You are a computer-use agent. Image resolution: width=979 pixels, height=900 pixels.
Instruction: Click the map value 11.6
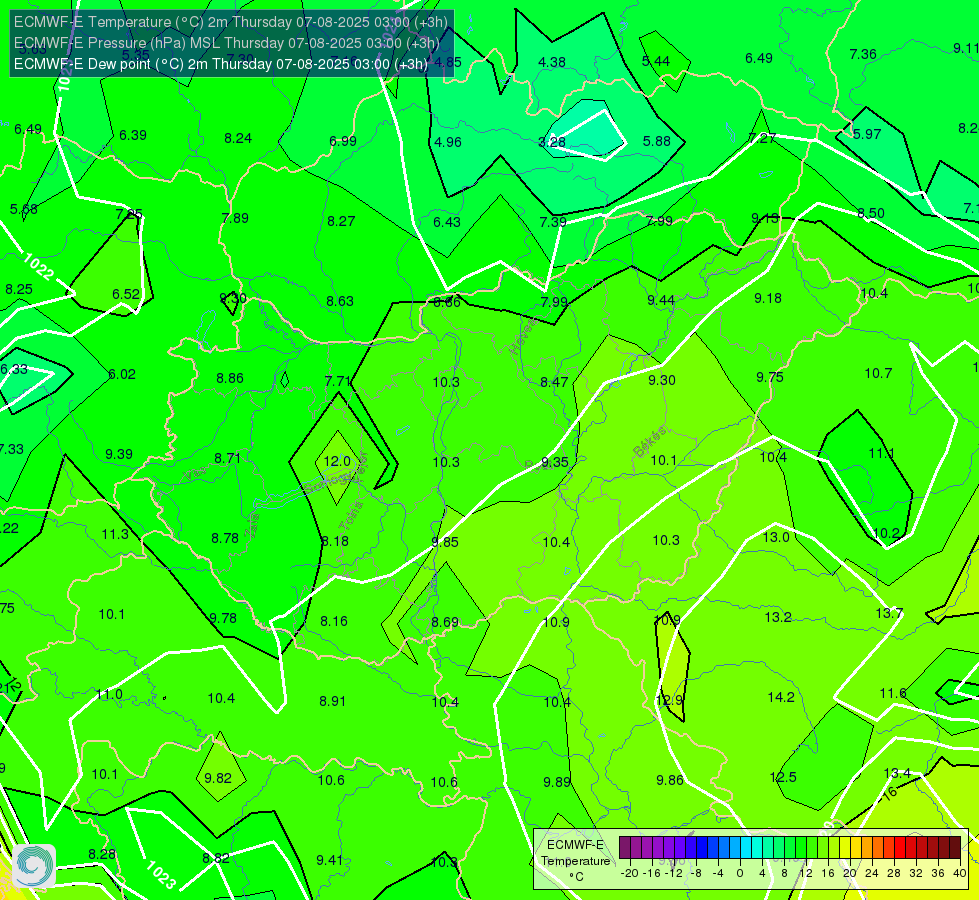[893, 693]
